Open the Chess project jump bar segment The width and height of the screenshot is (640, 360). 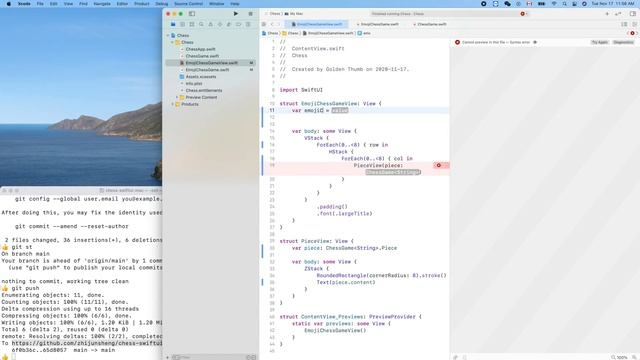coord(270,33)
